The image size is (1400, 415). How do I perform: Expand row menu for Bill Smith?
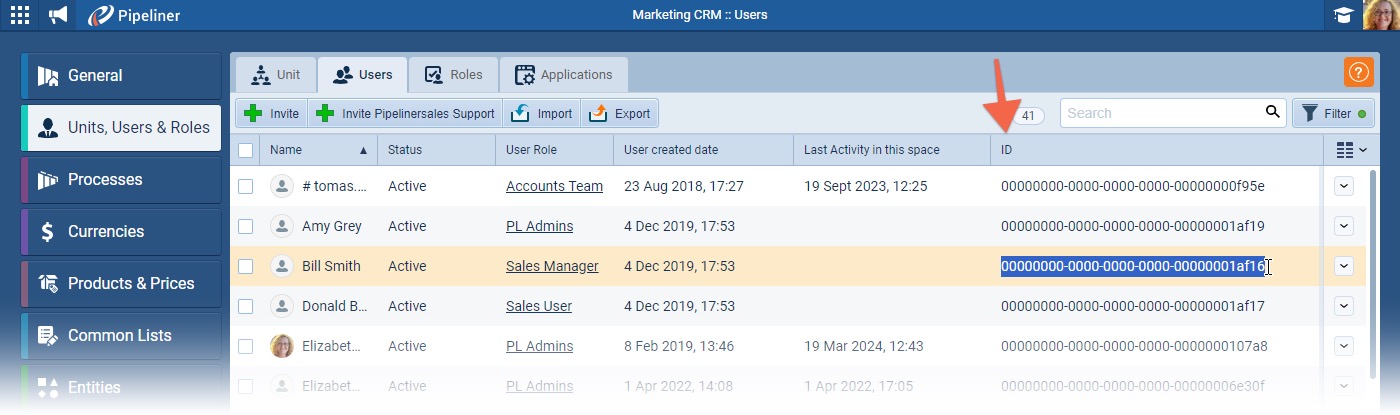[1344, 266]
